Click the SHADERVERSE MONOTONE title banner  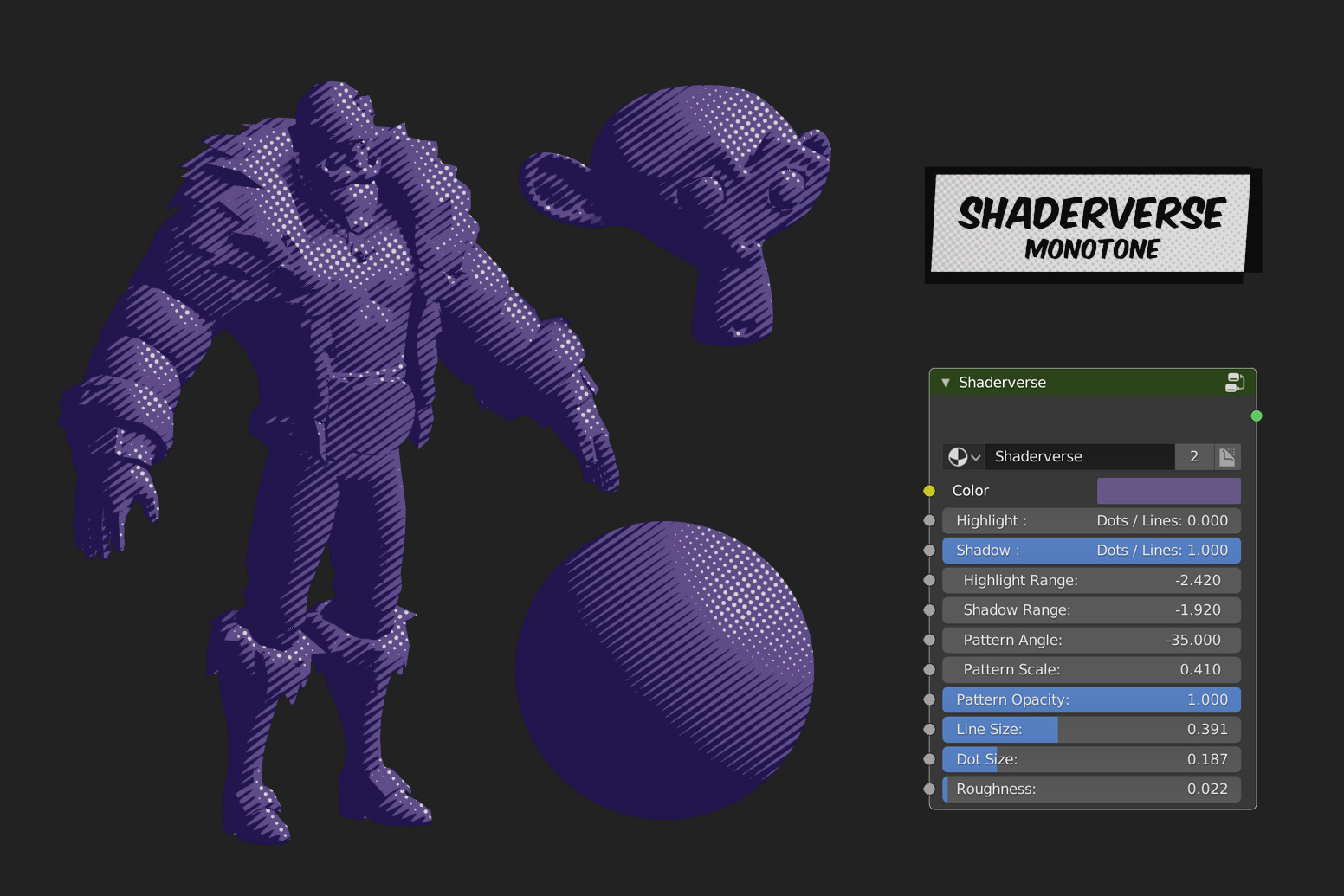(1092, 225)
